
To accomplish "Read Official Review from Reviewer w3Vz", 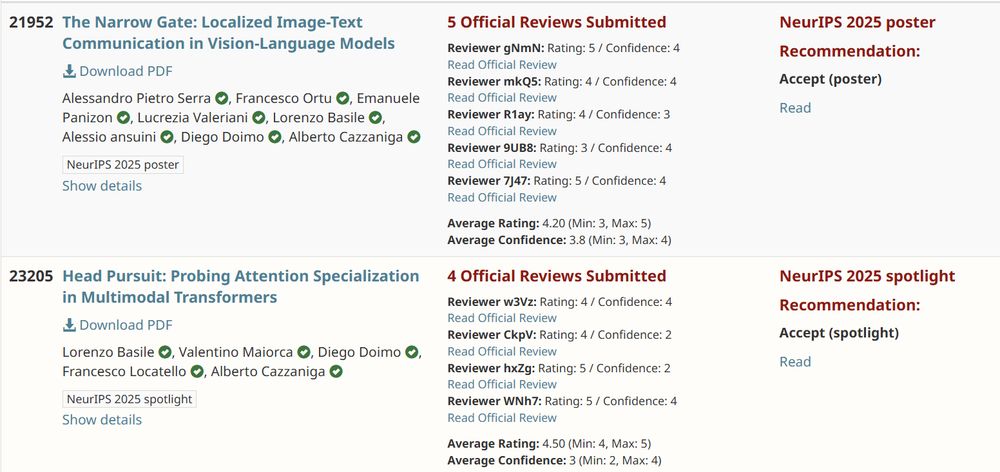I will (502, 318).
